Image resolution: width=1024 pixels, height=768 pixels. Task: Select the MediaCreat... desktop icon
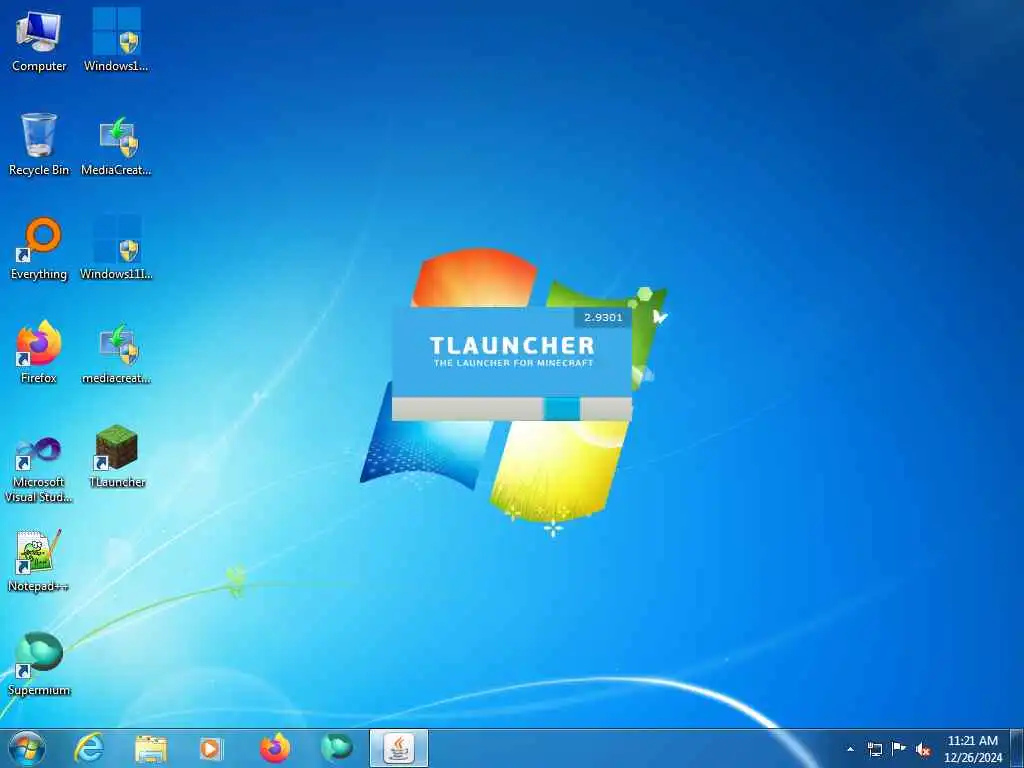pos(116,144)
